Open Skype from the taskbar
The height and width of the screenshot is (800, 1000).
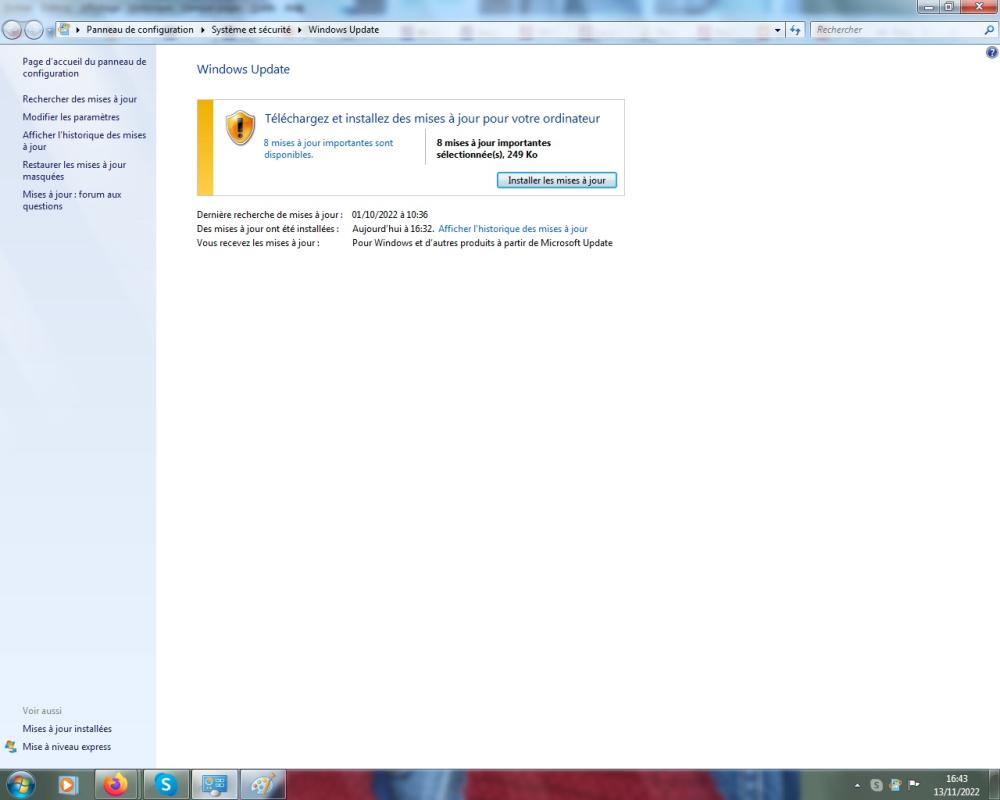pyautogui.click(x=165, y=785)
